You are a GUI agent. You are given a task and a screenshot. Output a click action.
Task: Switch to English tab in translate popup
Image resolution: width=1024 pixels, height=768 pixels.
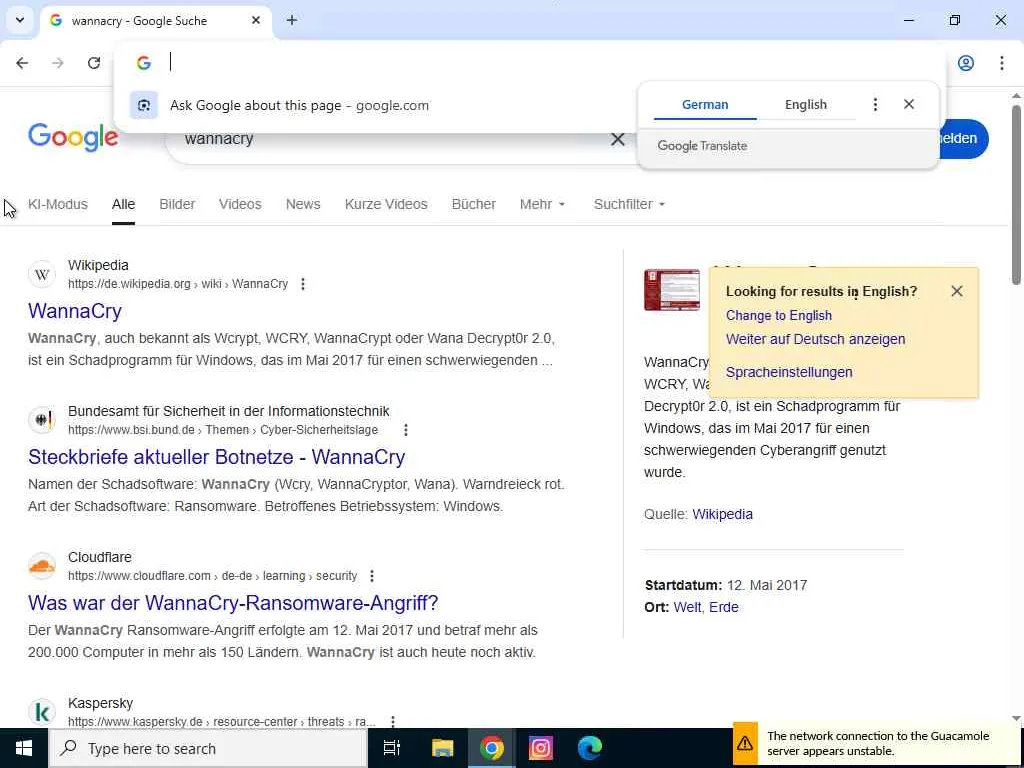pos(806,104)
